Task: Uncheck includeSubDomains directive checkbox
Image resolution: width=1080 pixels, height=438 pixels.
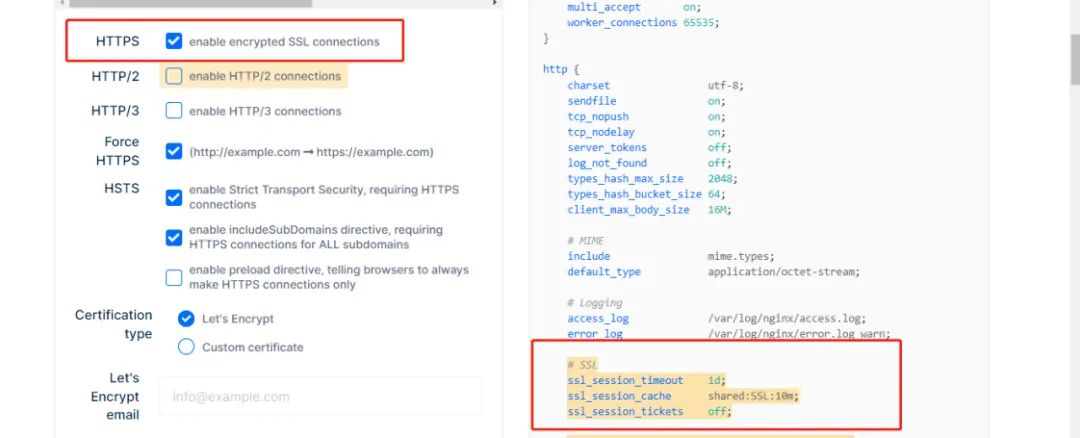Action: click(174, 237)
